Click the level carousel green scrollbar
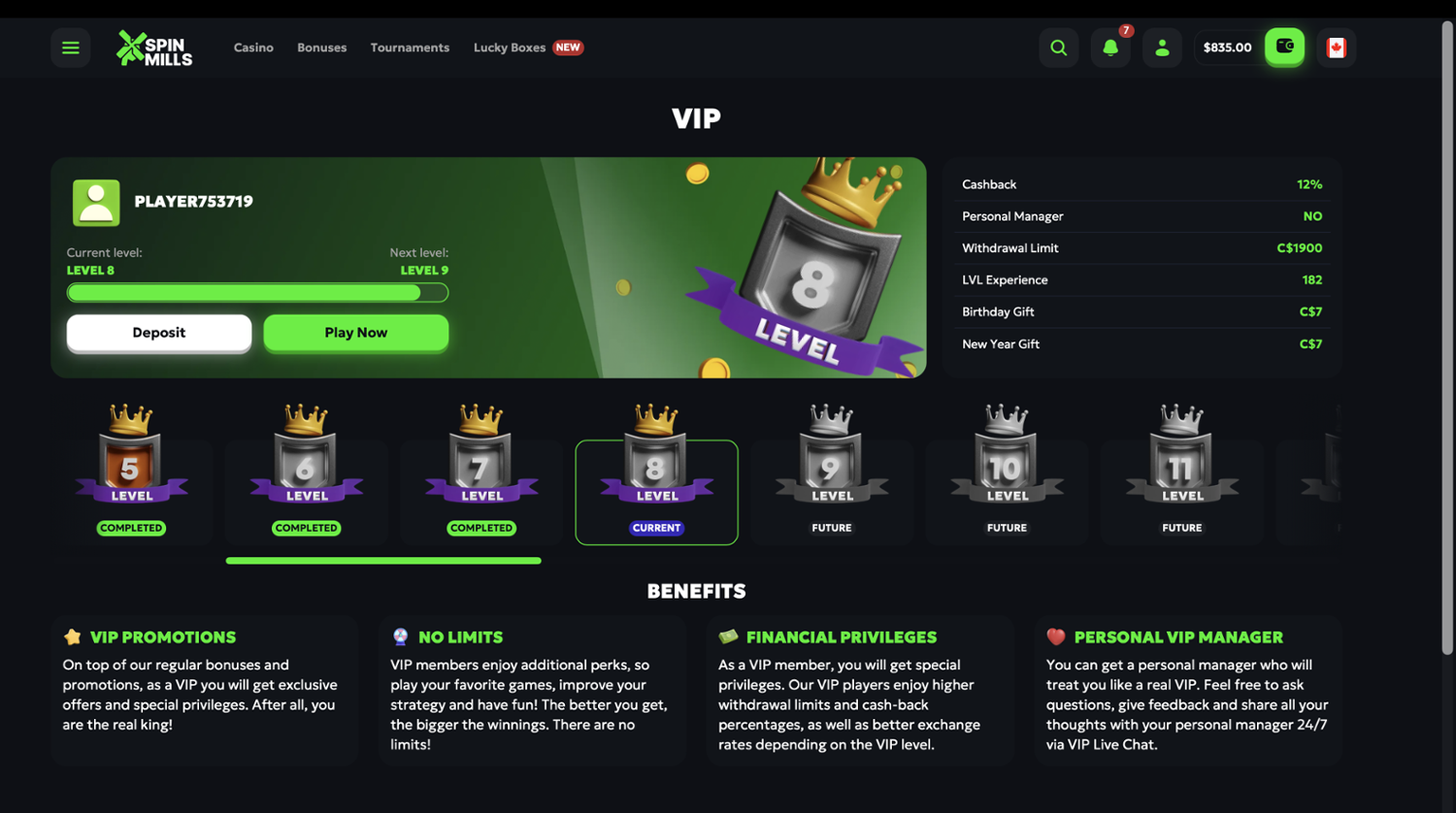This screenshot has height=813, width=1456. [x=383, y=561]
